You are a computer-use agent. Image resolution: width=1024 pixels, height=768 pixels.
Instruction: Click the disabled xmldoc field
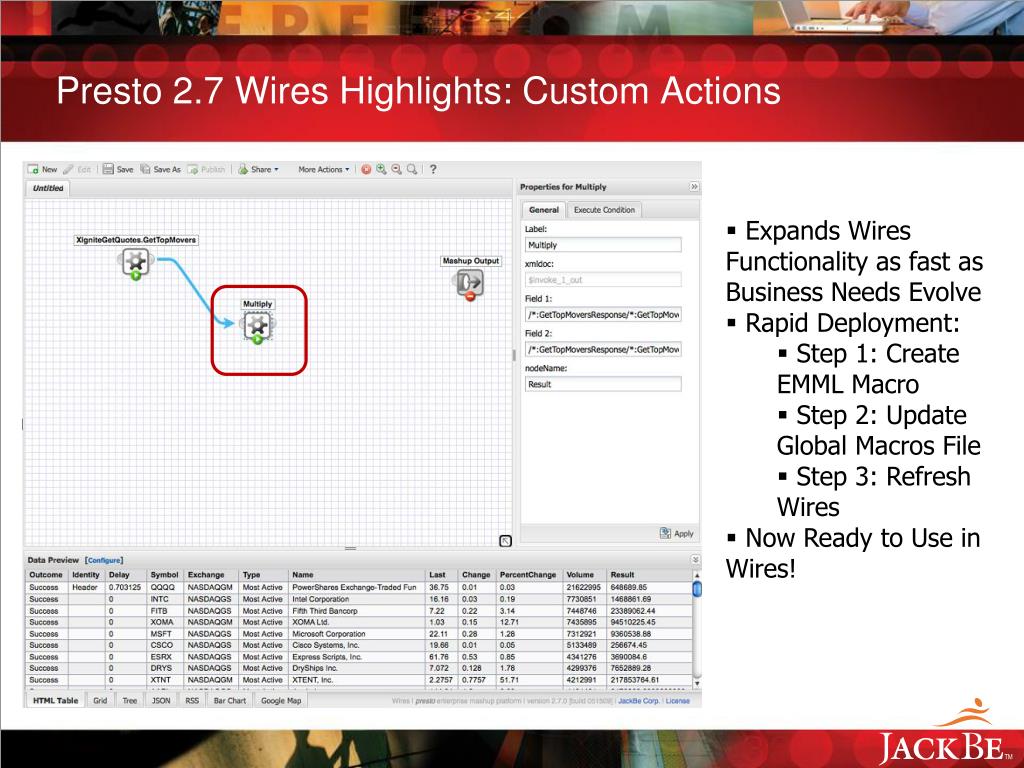pyautogui.click(x=603, y=280)
